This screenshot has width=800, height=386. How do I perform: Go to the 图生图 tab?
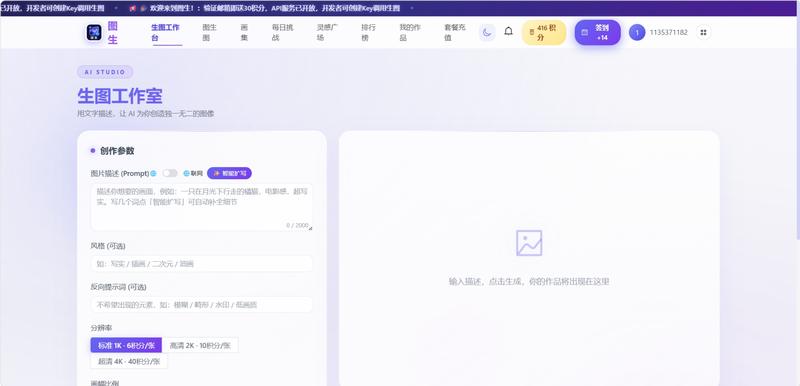pos(209,32)
